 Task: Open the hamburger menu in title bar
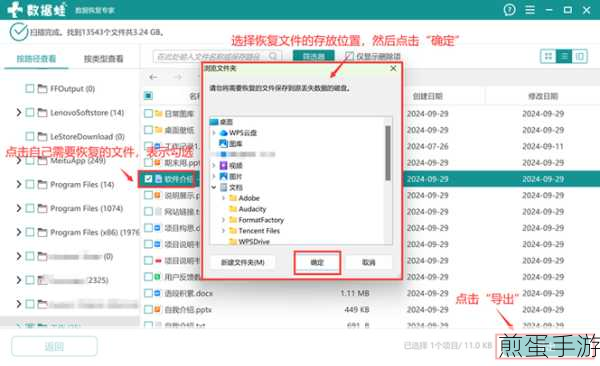click(530, 10)
